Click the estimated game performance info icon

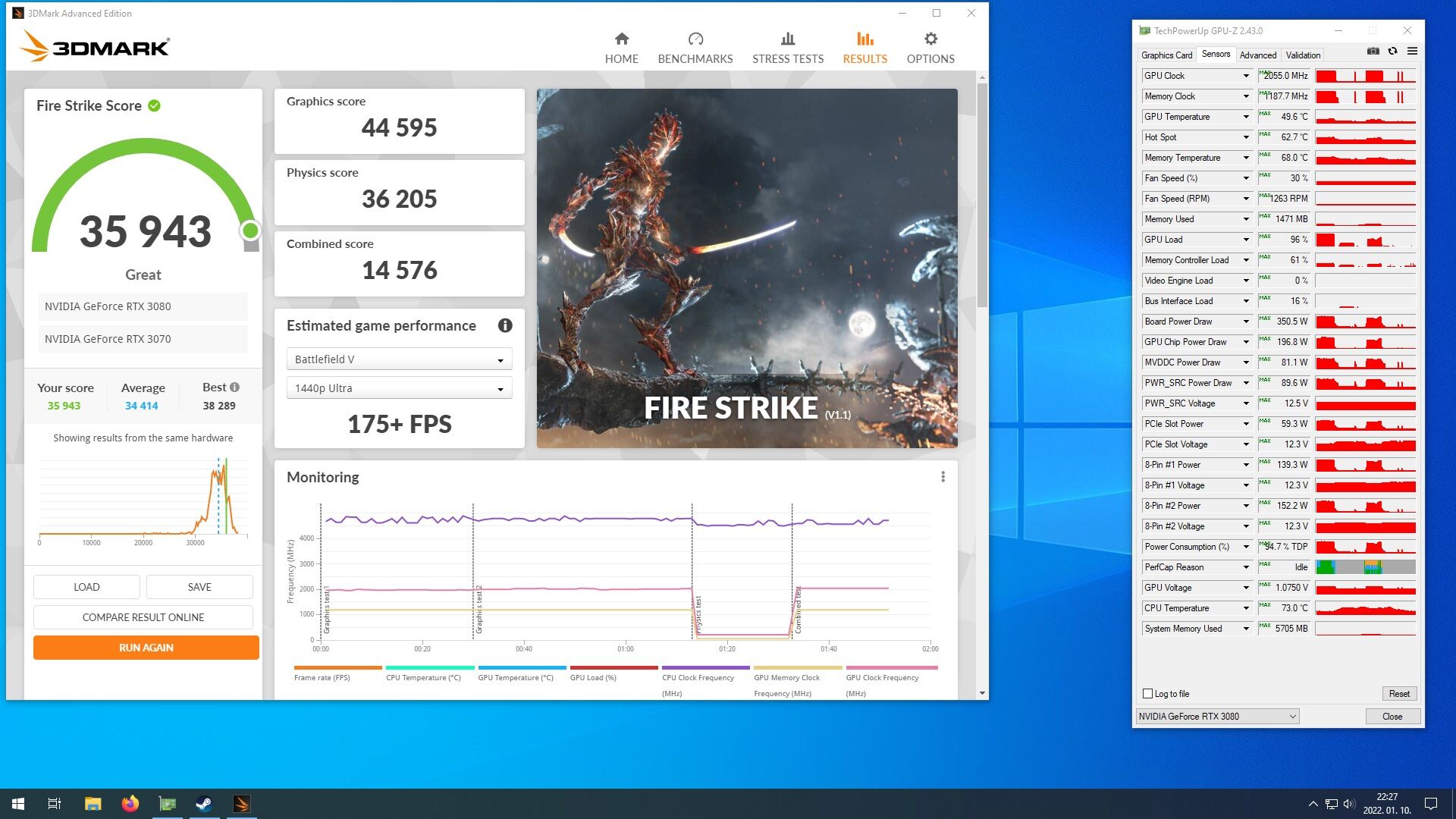pos(505,325)
